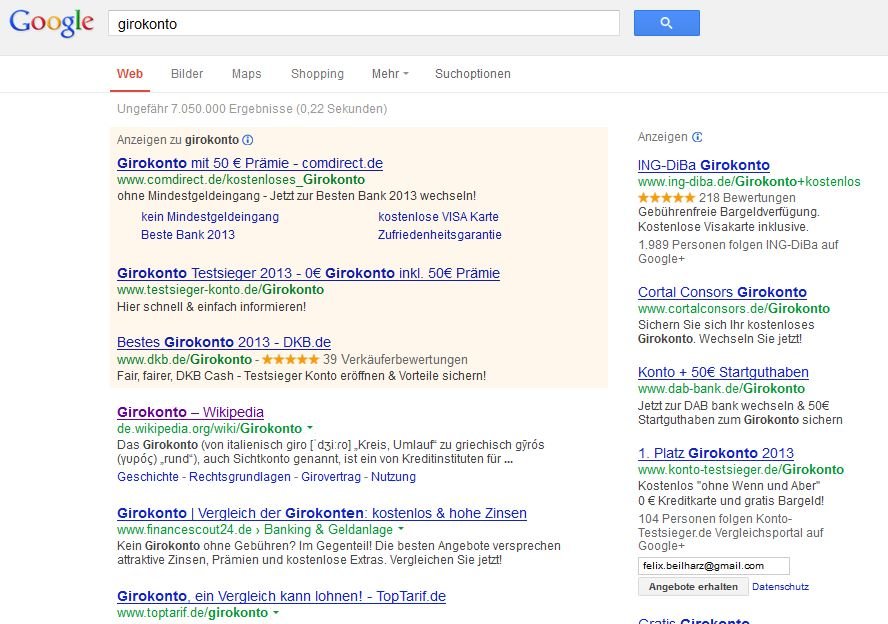This screenshot has height=624, width=888.
Task: Follow sitelink 'Beste Bank 2013'
Action: click(188, 234)
